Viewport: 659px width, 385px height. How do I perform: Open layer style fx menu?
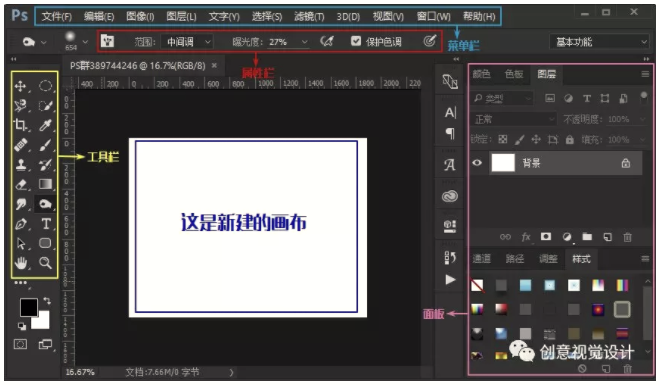coord(526,237)
